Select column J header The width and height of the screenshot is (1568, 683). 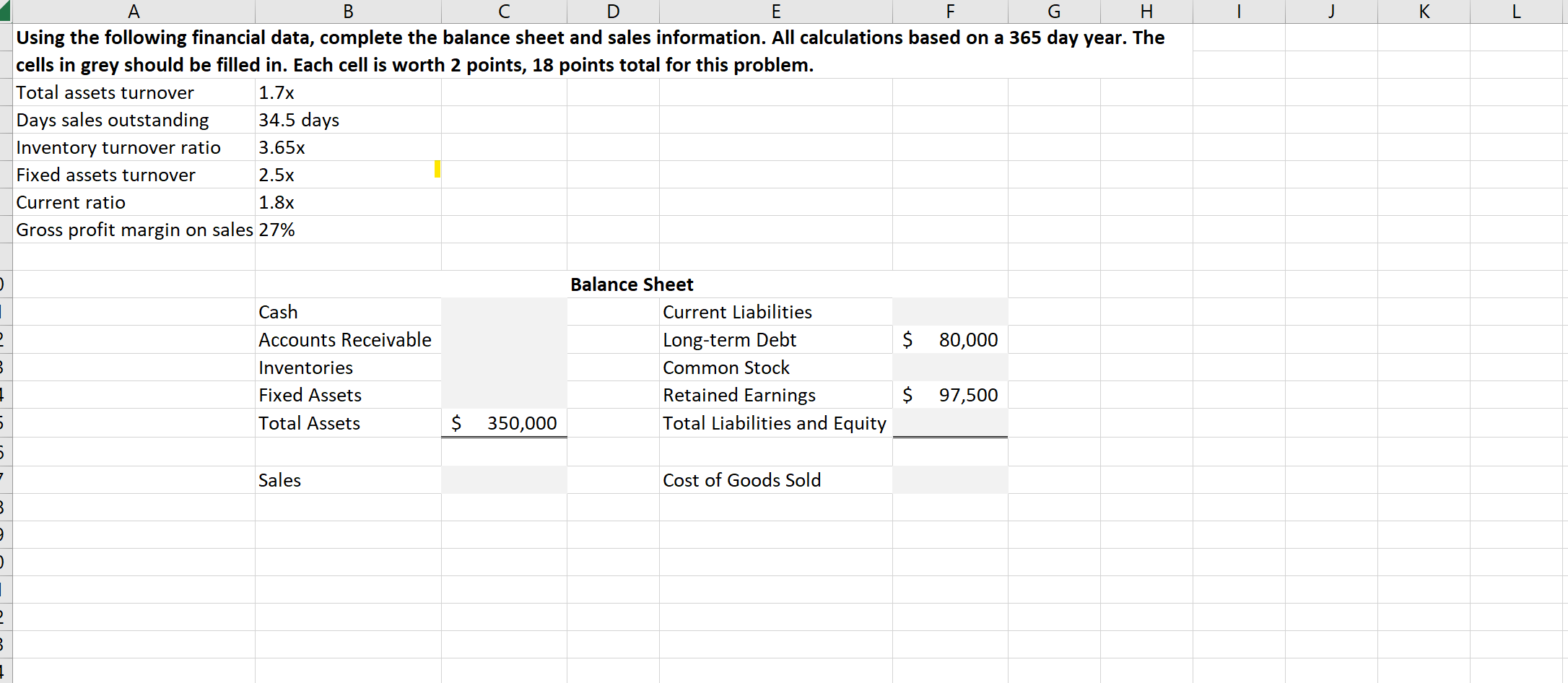coord(1331,12)
